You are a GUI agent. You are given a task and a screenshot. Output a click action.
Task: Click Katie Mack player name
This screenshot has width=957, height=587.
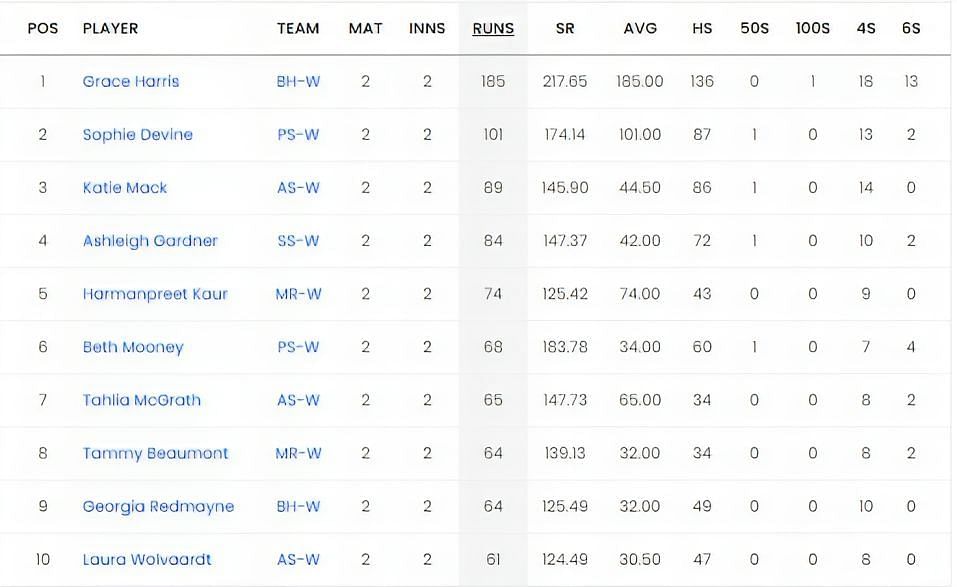[125, 188]
